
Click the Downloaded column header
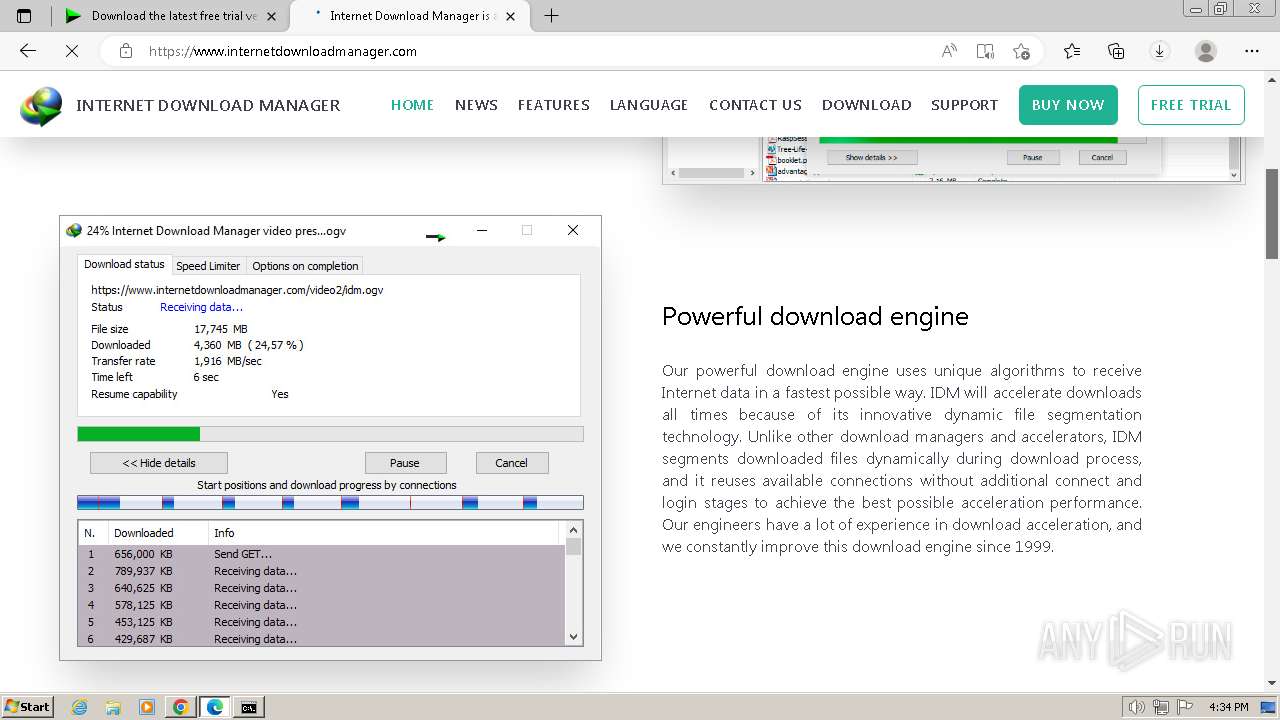tap(158, 533)
